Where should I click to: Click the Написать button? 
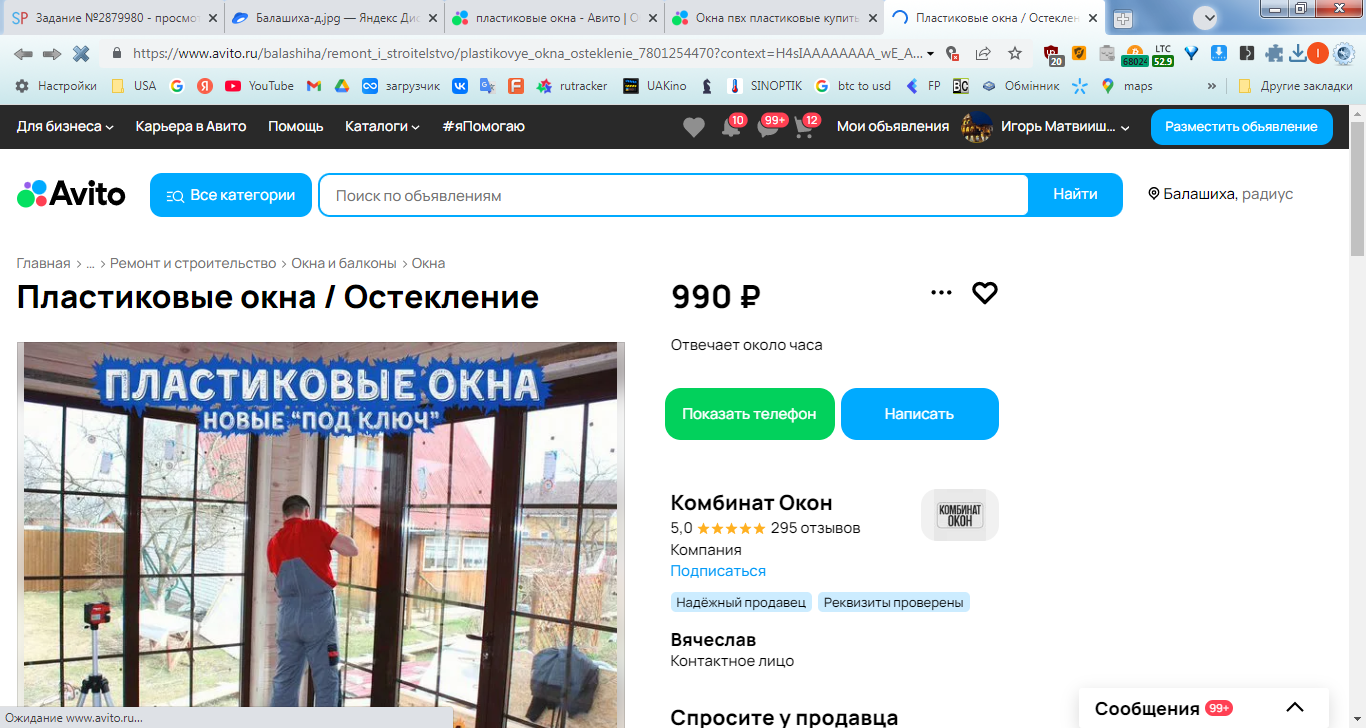click(x=920, y=414)
